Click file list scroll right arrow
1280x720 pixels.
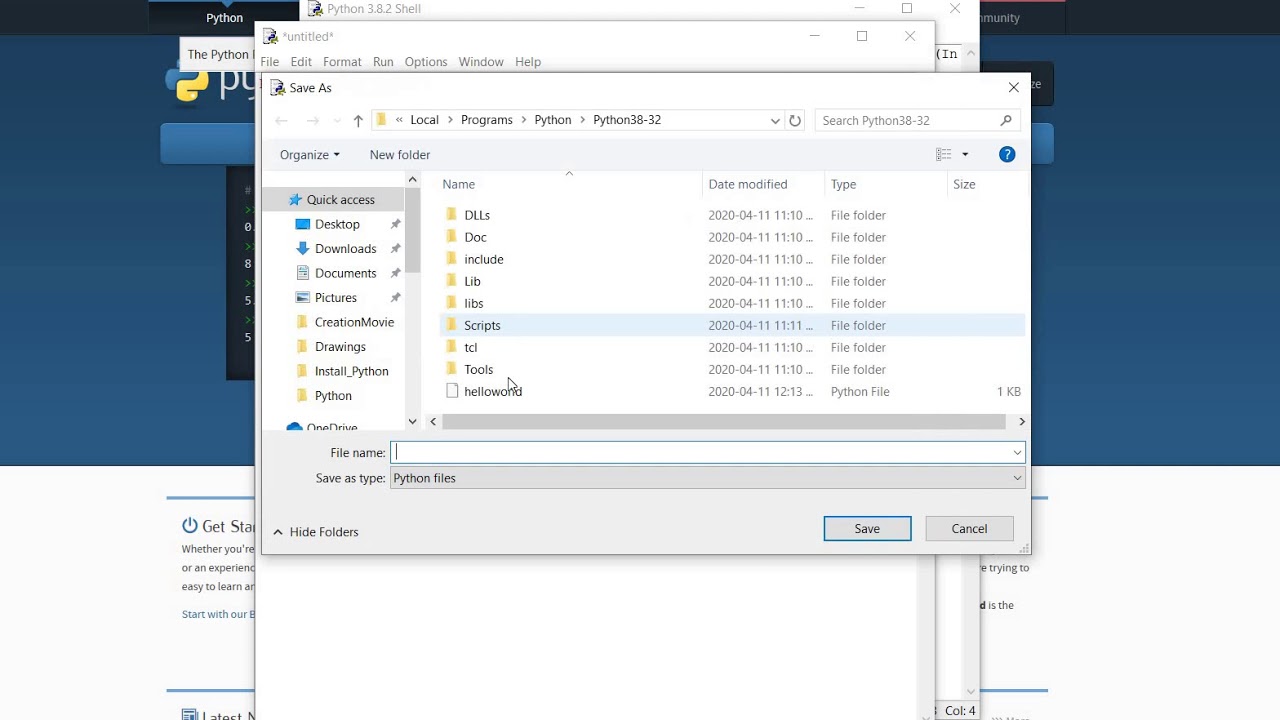1021,422
